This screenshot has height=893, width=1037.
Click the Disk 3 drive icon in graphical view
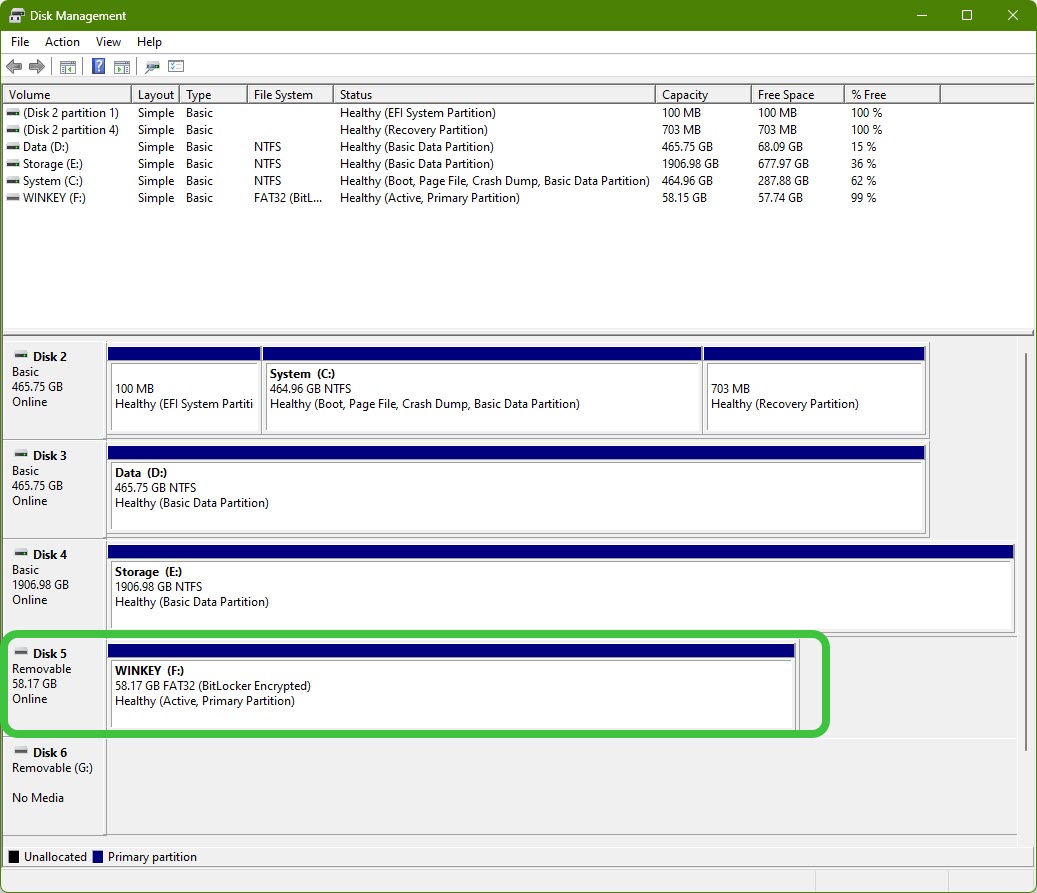[x=21, y=454]
